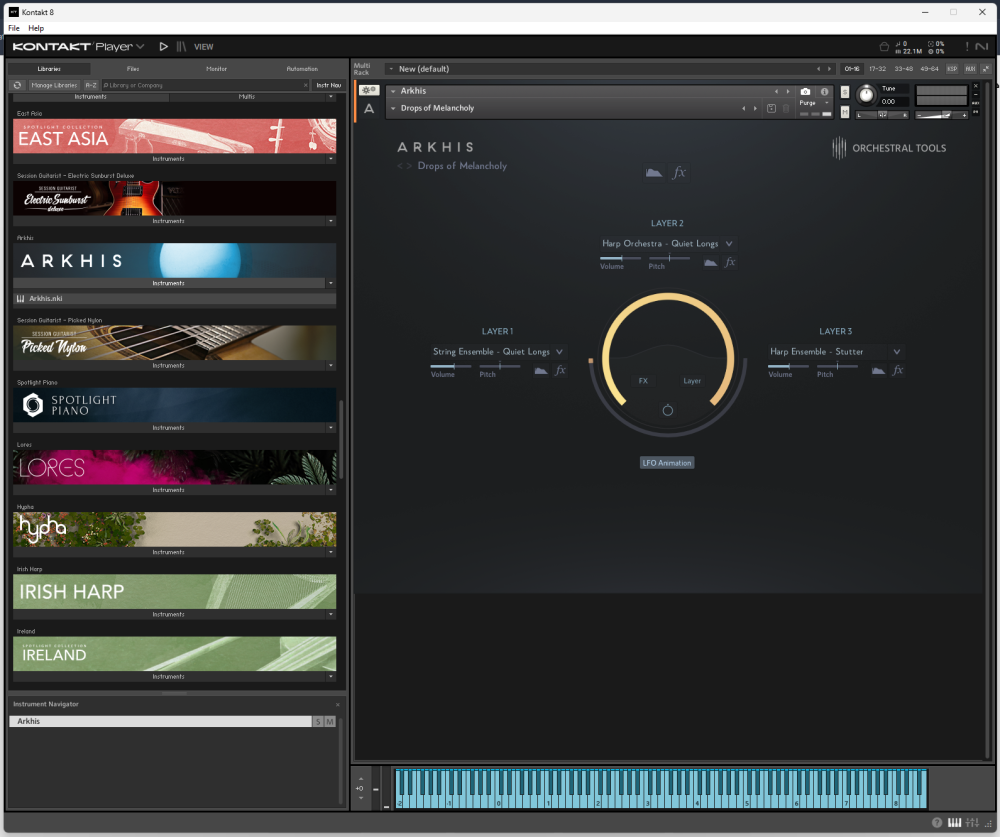Switch to the Files tab
Screen dimensions: 1000x837
[x=133, y=69]
